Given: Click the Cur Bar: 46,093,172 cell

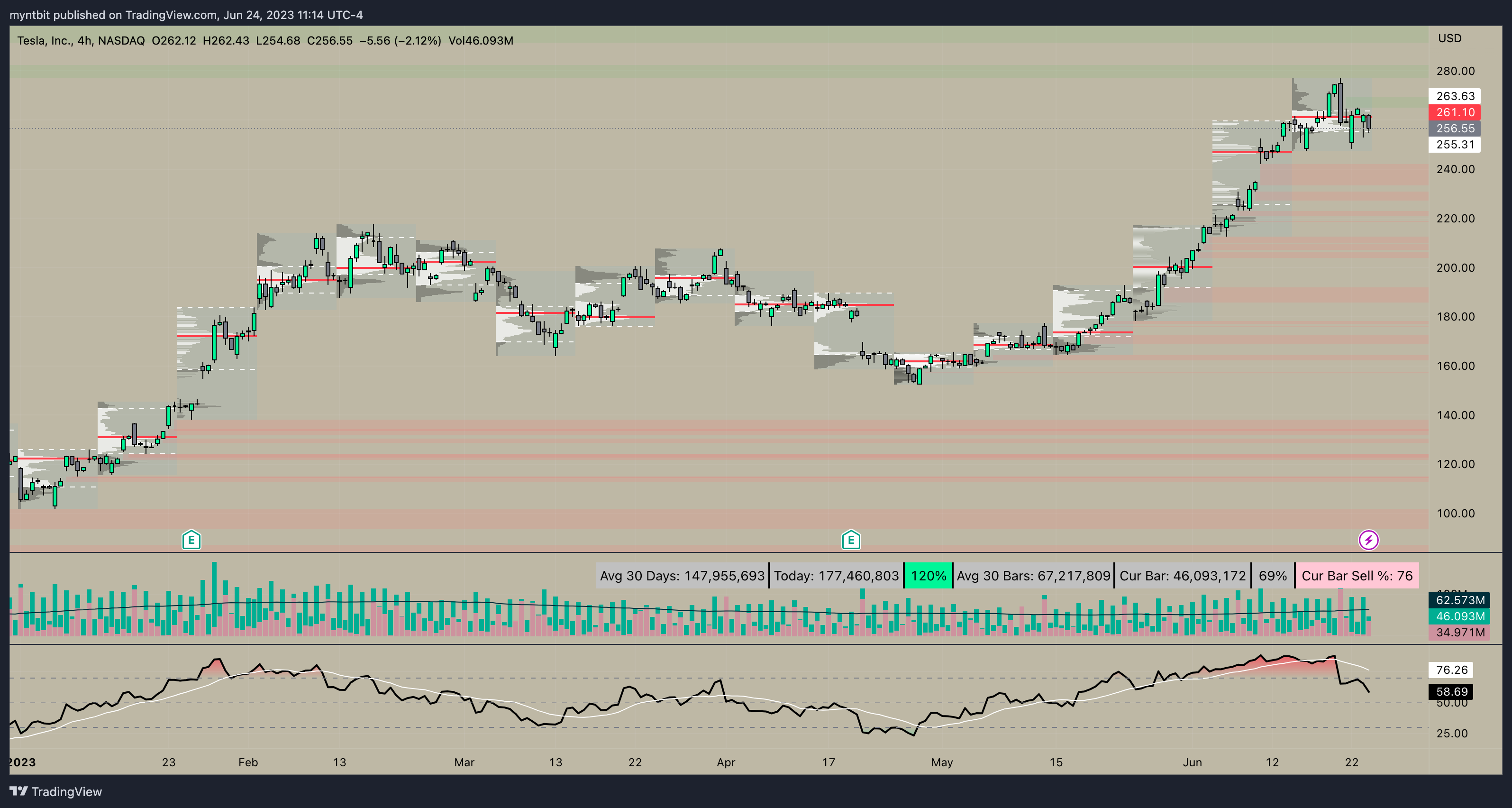Looking at the screenshot, I should (1183, 576).
